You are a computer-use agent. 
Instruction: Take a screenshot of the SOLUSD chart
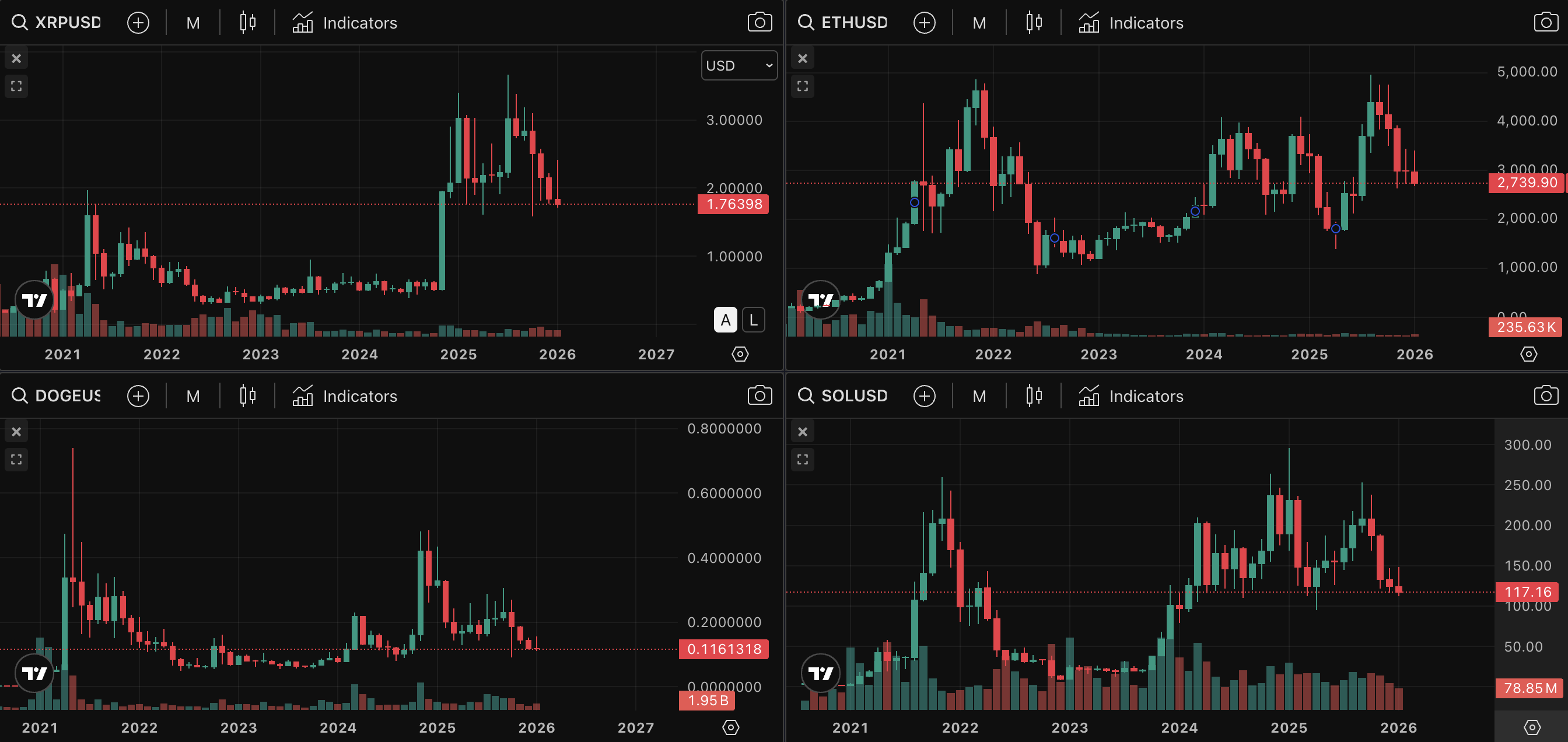[x=1546, y=395]
